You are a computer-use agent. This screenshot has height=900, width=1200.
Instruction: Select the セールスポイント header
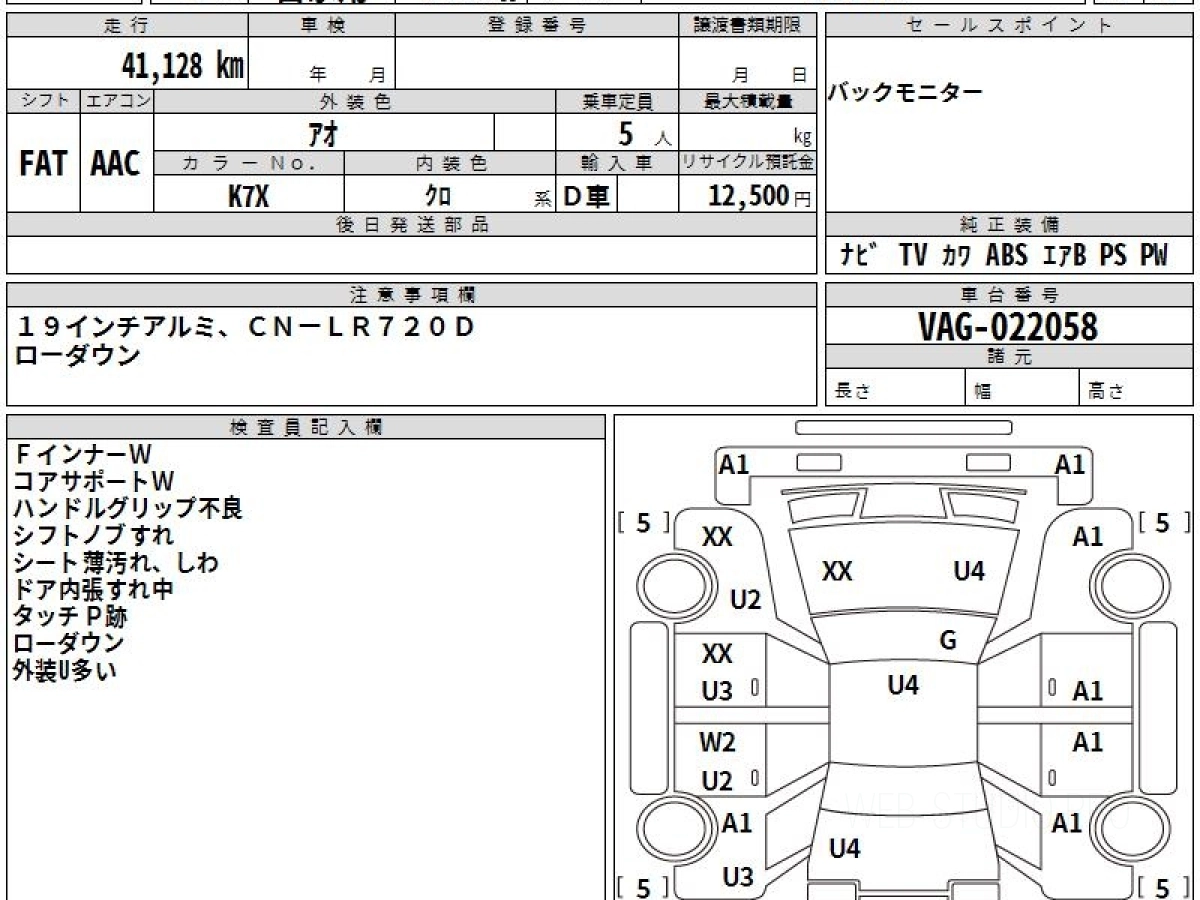pos(1010,26)
